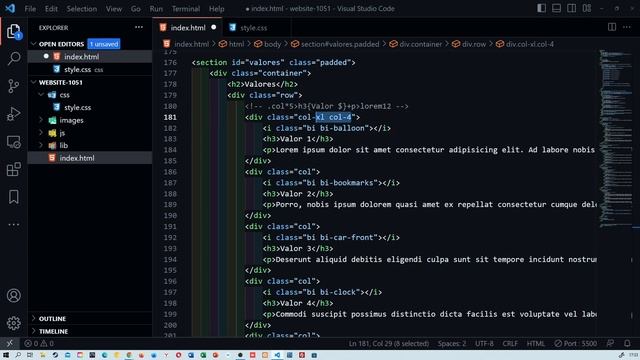This screenshot has height=360, width=640.
Task: Open the Remote Explorer view
Action: tap(13, 142)
